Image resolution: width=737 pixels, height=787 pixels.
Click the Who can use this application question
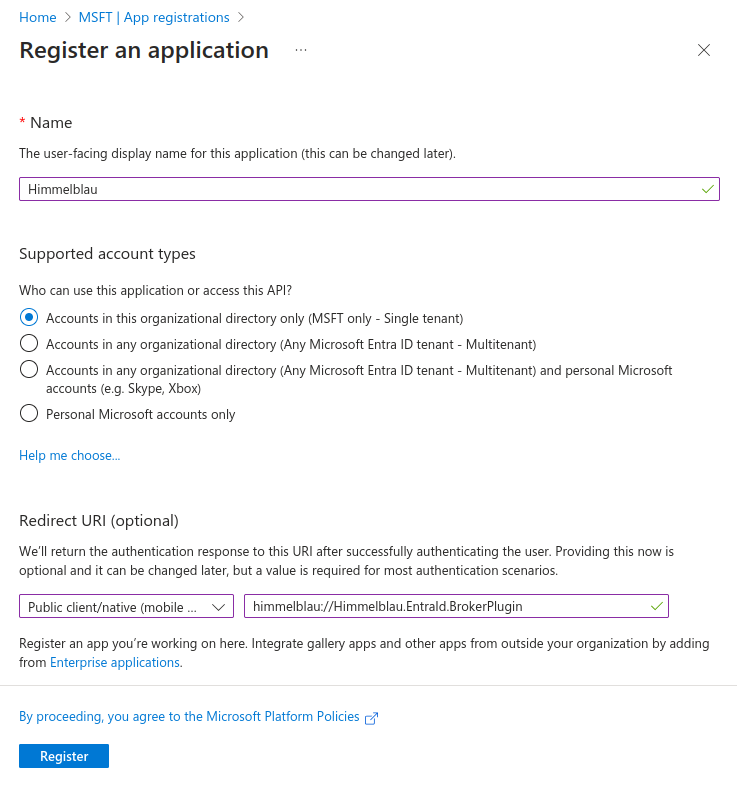pyautogui.click(x=156, y=291)
